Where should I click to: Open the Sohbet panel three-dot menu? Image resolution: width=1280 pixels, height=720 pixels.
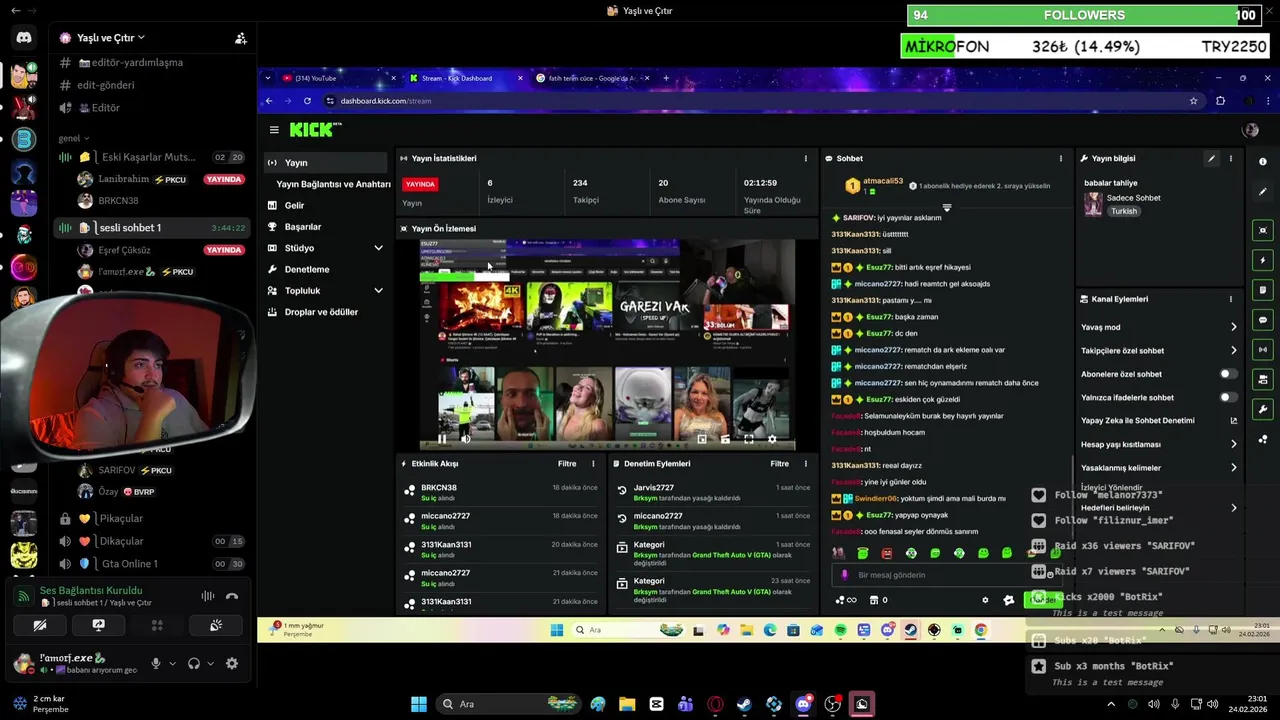1061,158
